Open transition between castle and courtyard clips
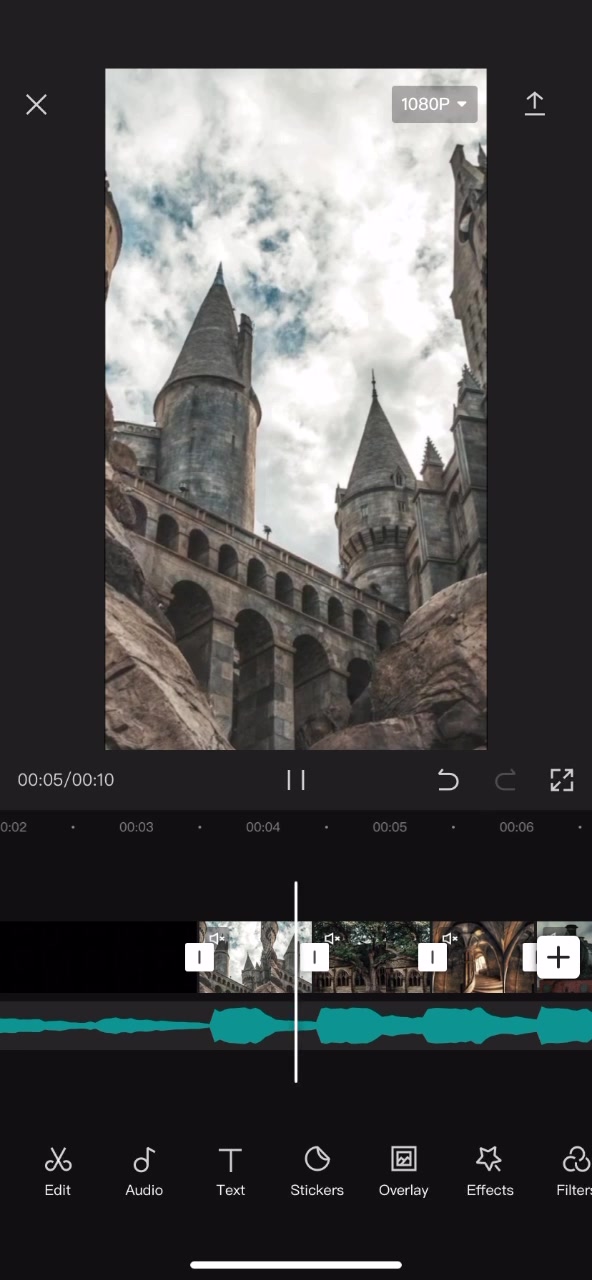The width and height of the screenshot is (592, 1280). 315,957
